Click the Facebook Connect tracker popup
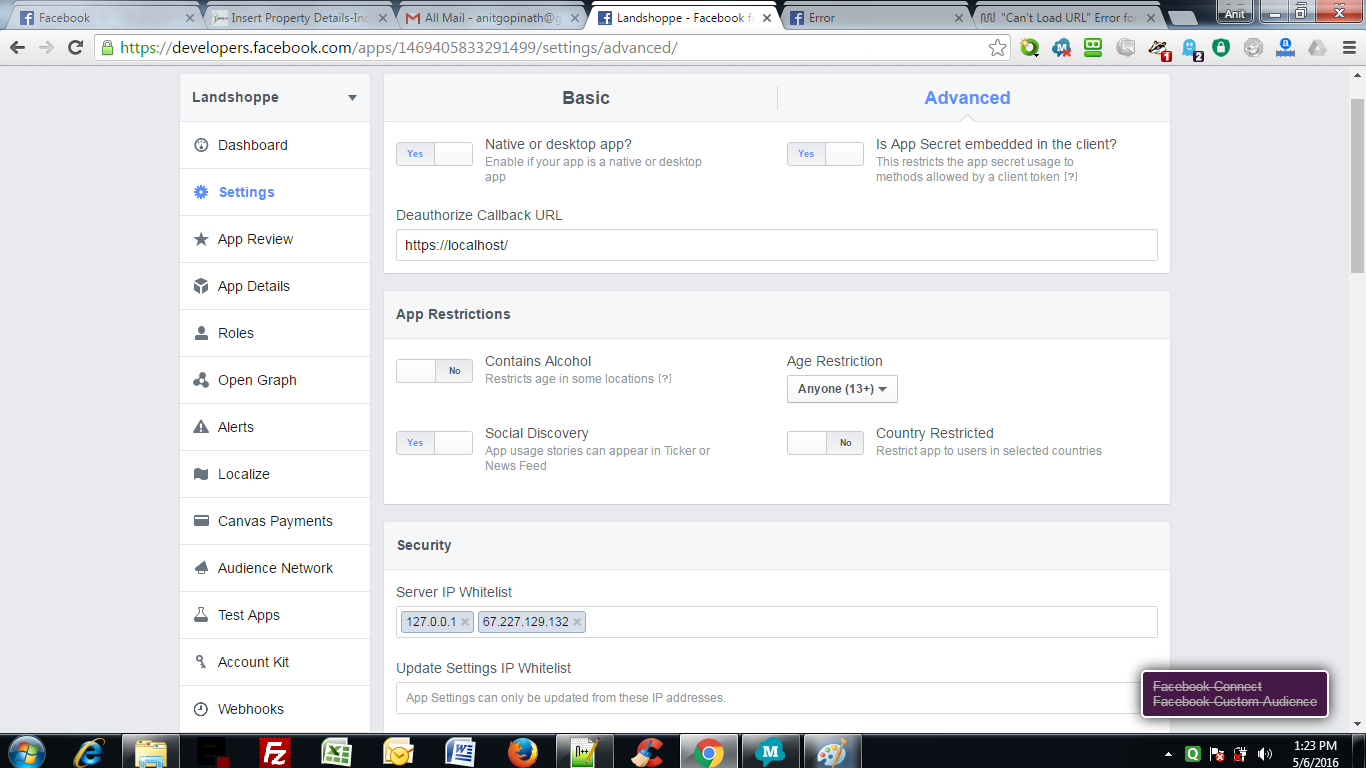The height and width of the screenshot is (768, 1366). pos(1235,694)
